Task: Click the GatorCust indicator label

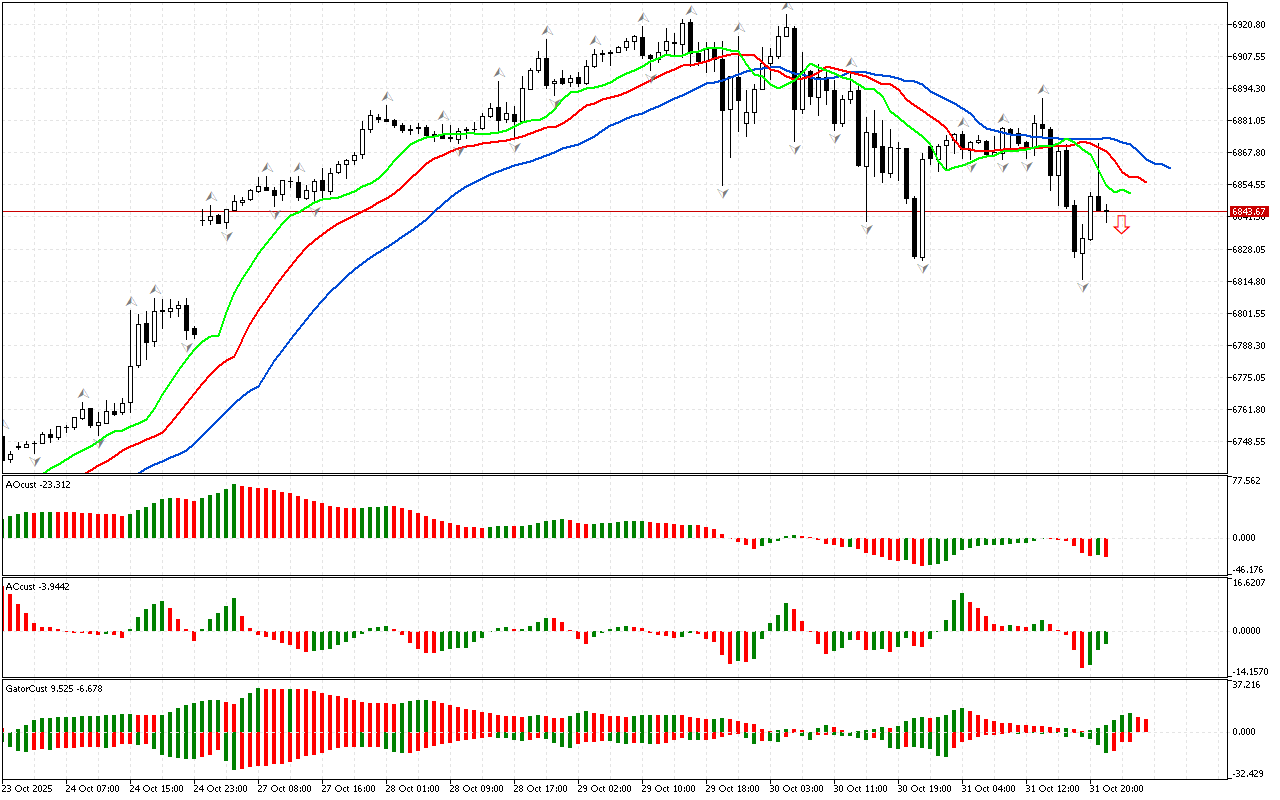Action: click(53, 688)
